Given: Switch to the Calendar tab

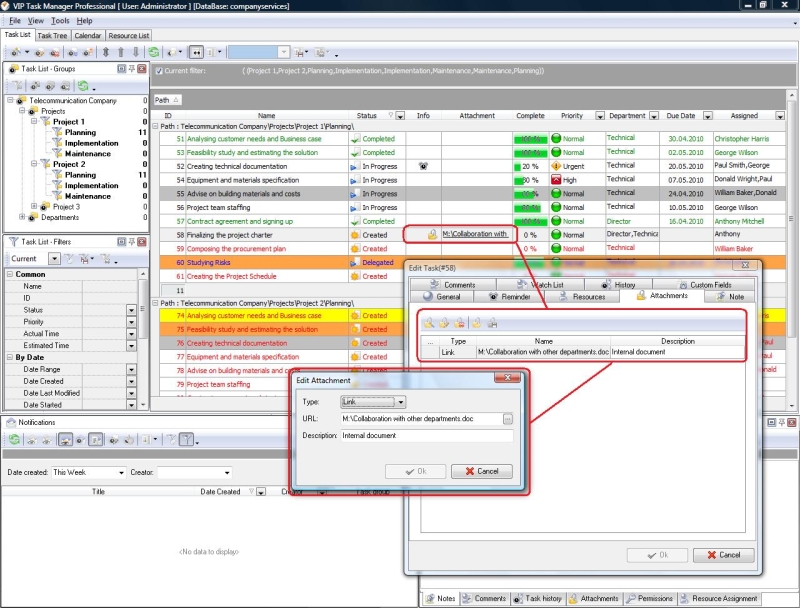Looking at the screenshot, I should pyautogui.click(x=87, y=36).
